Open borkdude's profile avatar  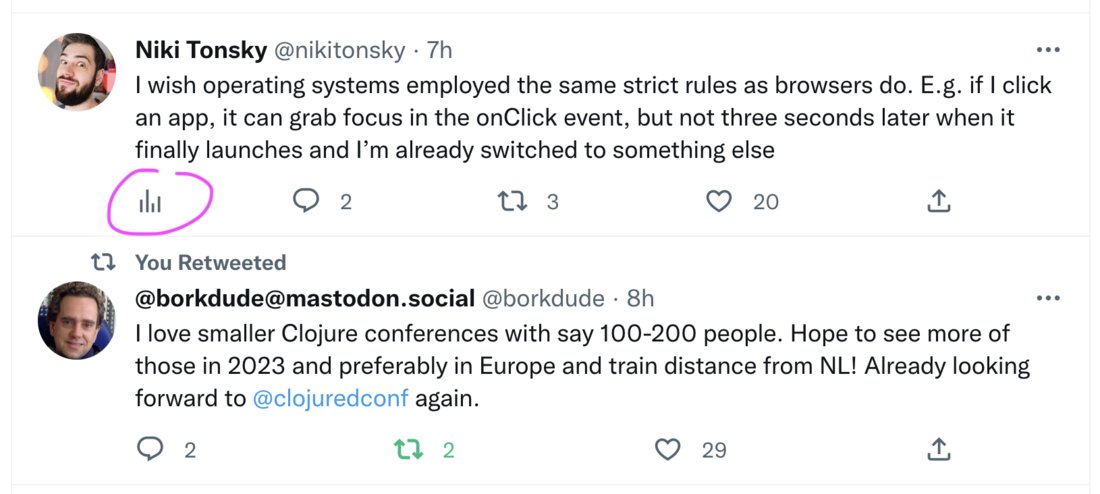pos(76,320)
